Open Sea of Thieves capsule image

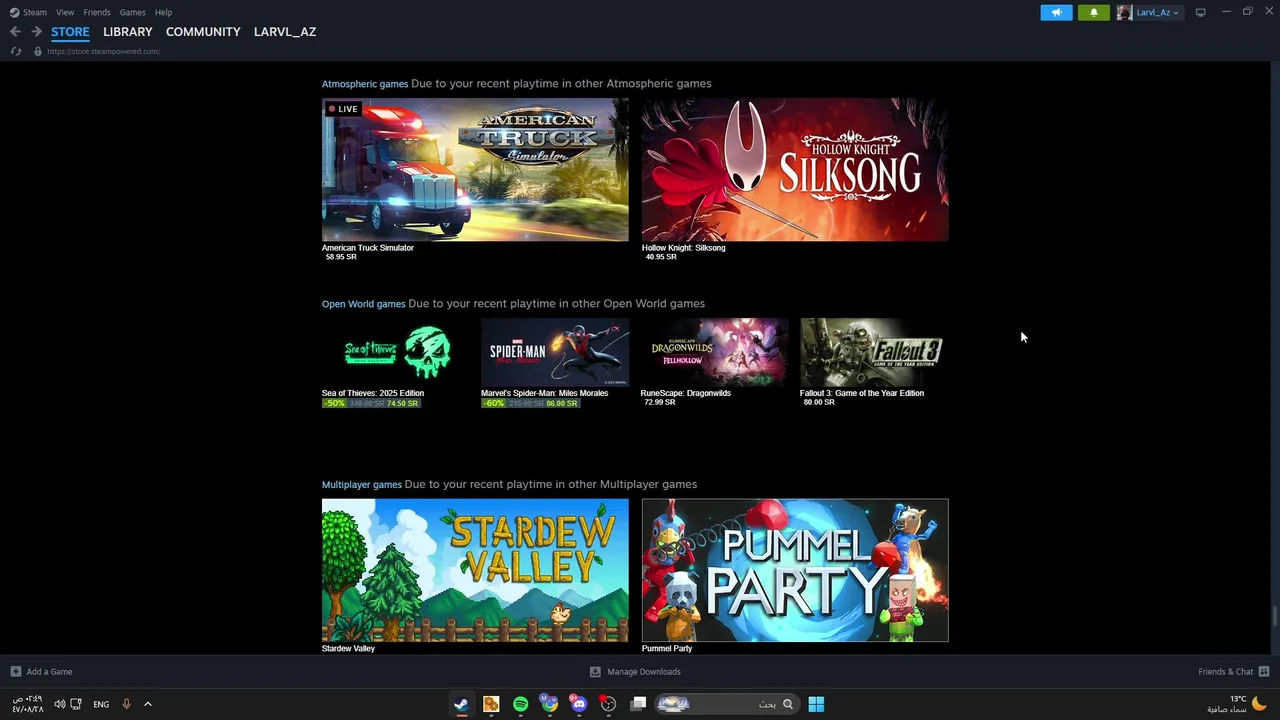click(396, 352)
